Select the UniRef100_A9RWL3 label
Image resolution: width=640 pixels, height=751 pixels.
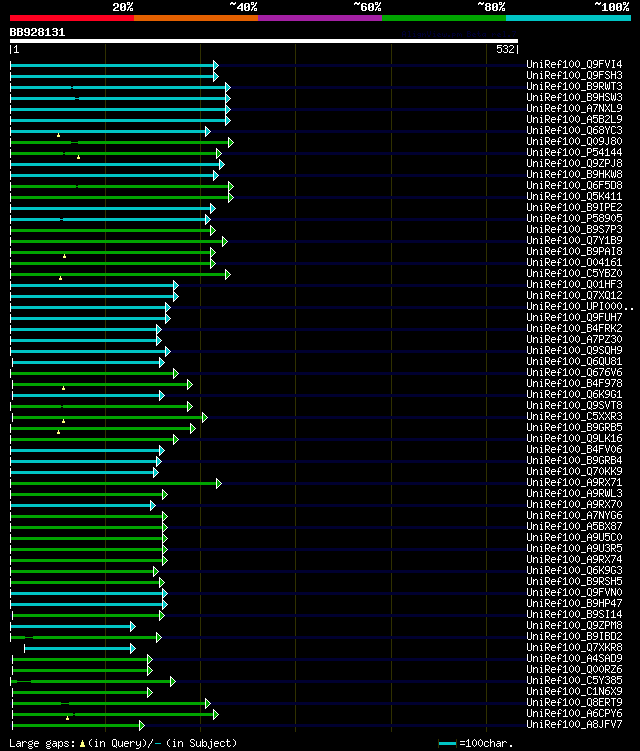coord(574,494)
